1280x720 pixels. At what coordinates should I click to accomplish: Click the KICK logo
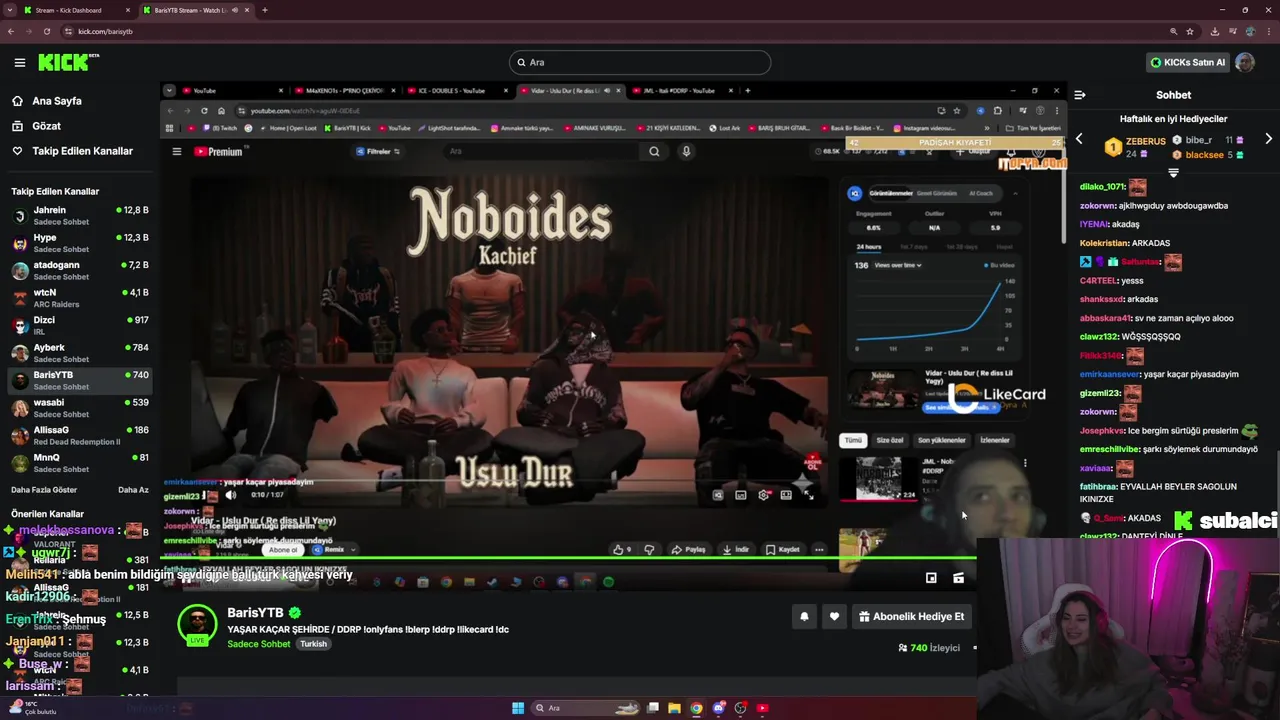tap(68, 62)
